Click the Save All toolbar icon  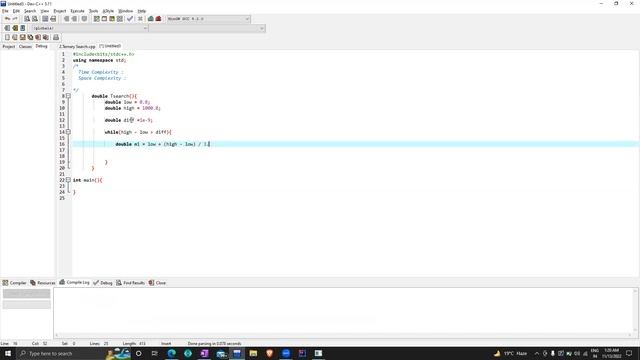point(30,37)
